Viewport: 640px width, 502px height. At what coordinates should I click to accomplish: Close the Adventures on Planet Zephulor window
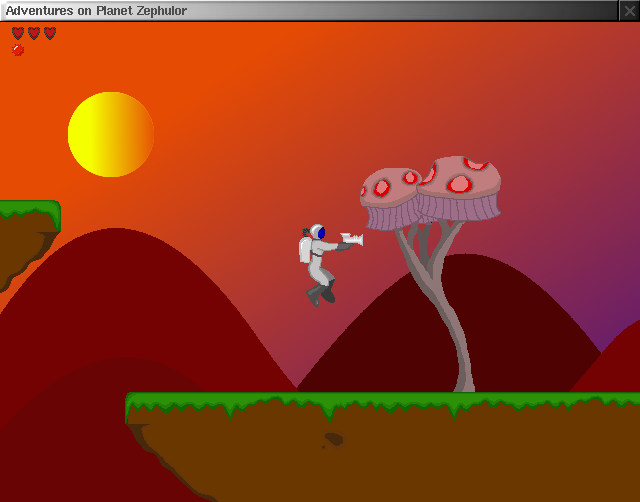[629, 11]
